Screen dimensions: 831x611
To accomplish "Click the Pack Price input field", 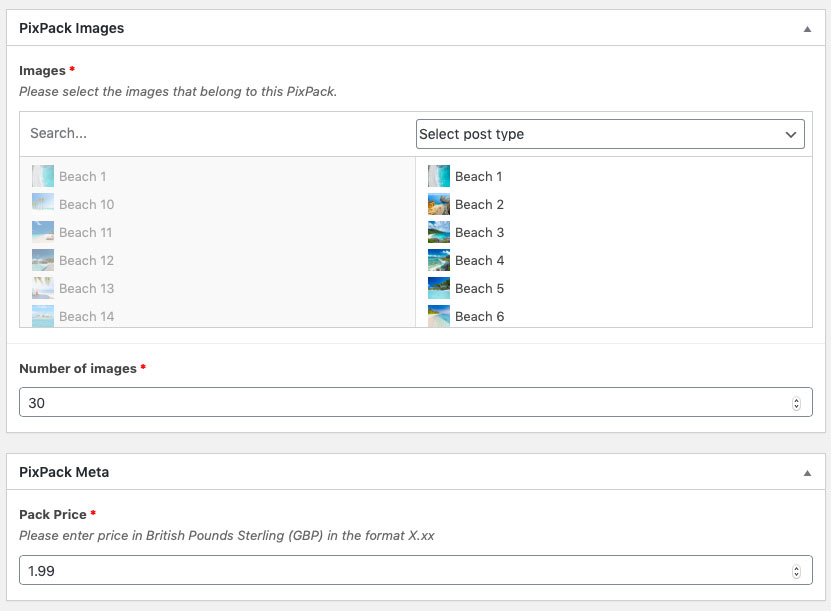I will [x=416, y=570].
